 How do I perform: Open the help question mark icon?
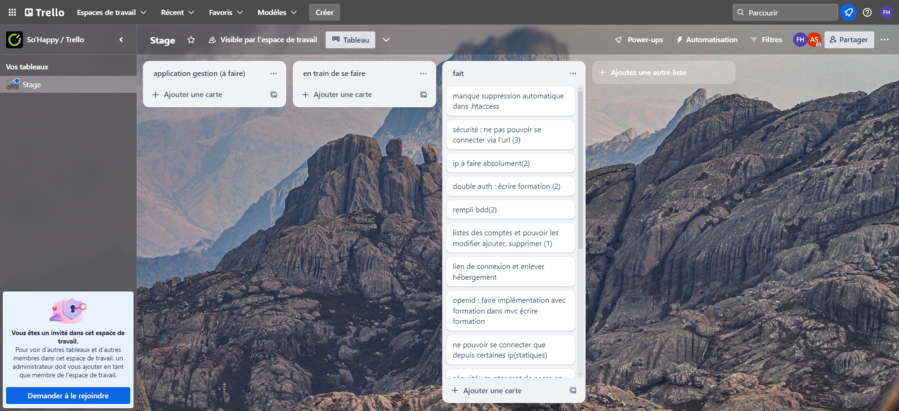(867, 12)
